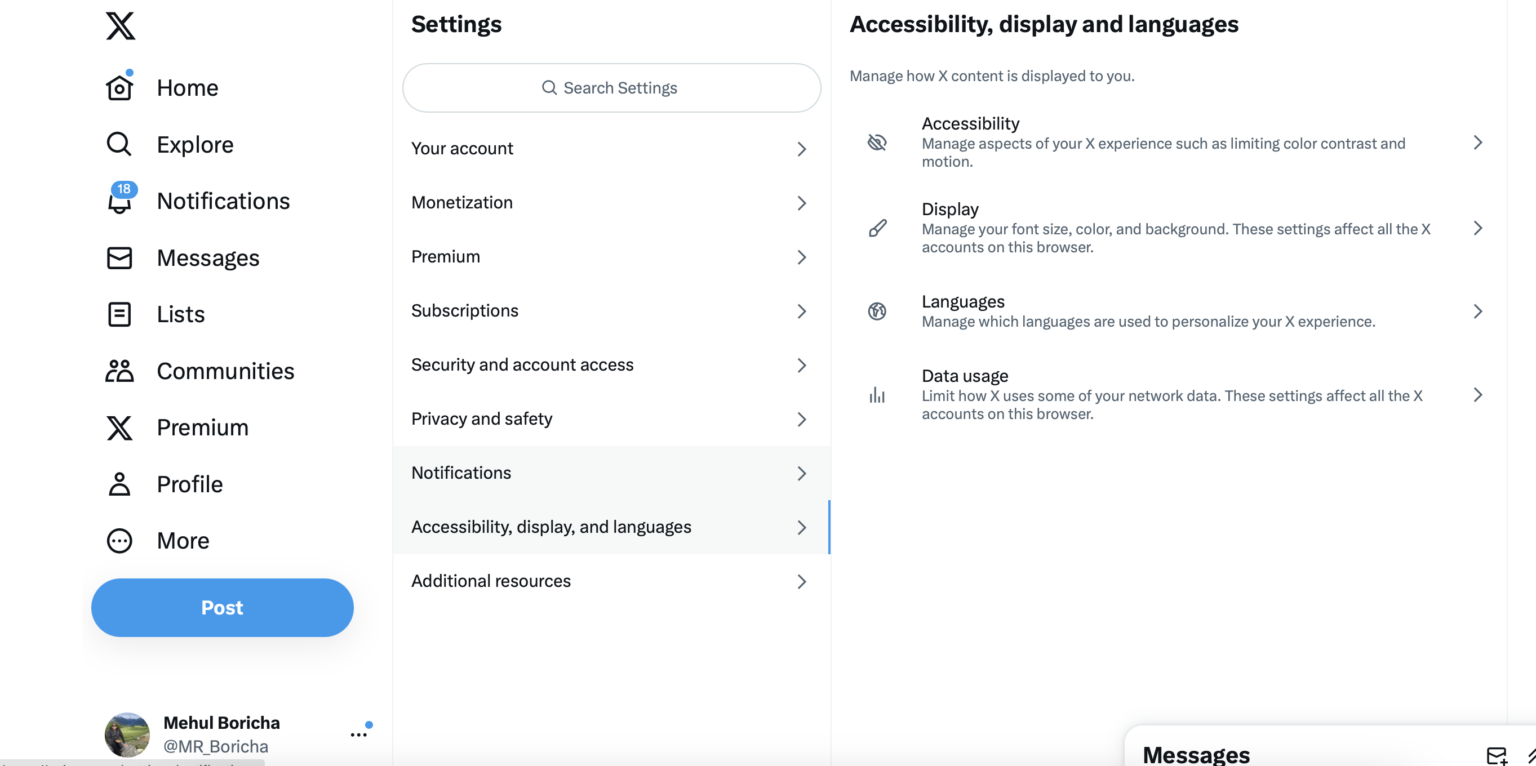Expand the Data usage chevron
This screenshot has height=766, width=1536.
click(1477, 395)
